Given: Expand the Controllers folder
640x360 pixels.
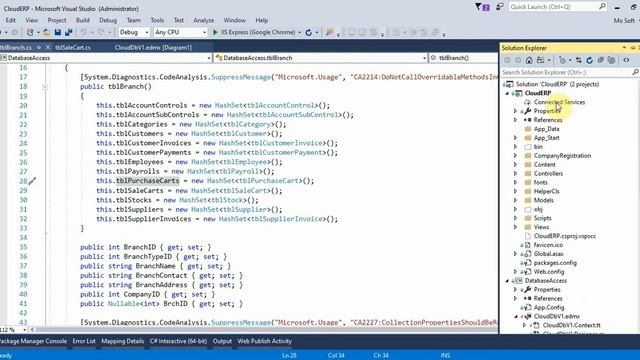Looking at the screenshot, I should [516, 173].
